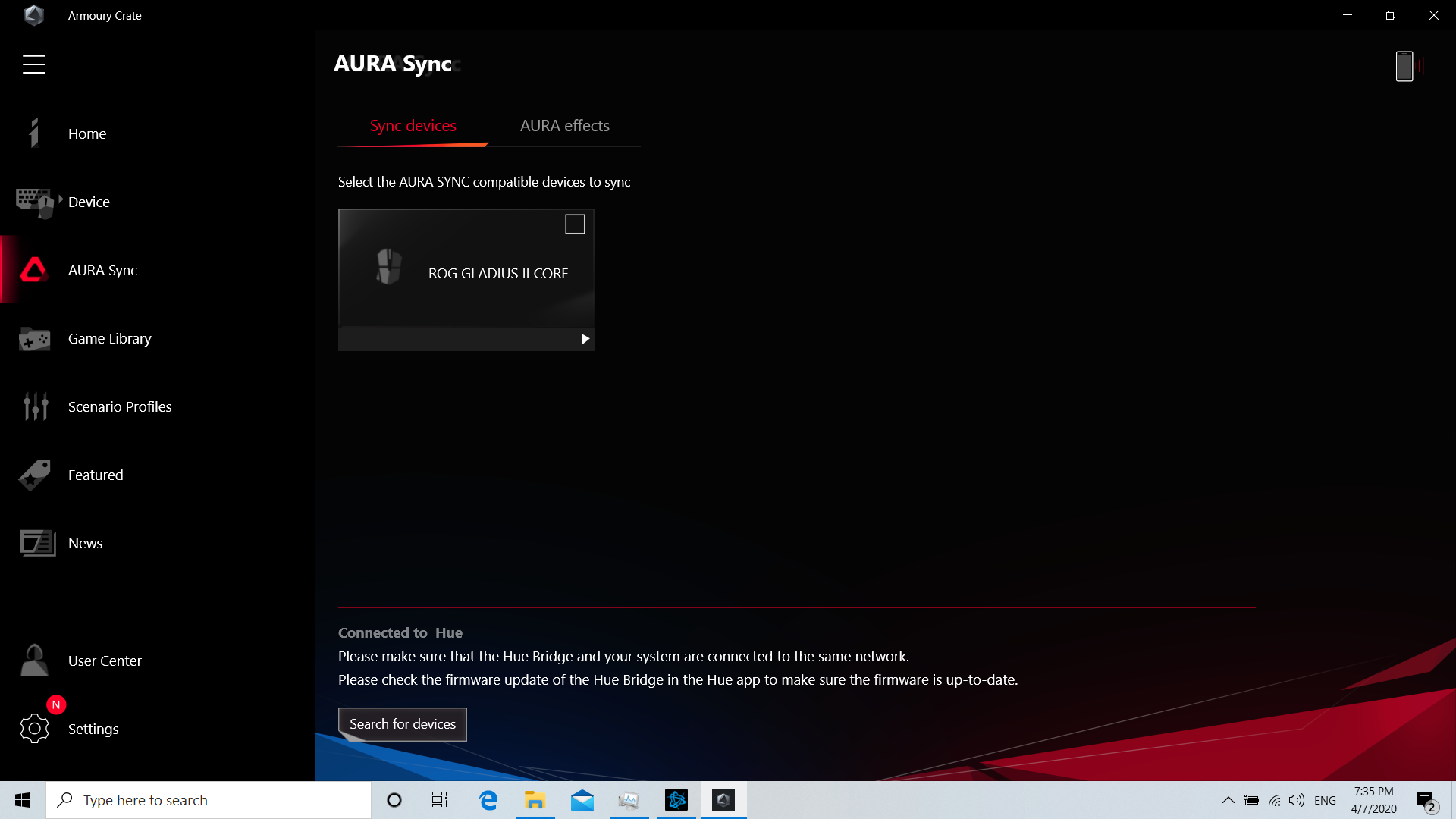Expand the Device submenu arrow
1456x819 pixels.
[x=61, y=199]
